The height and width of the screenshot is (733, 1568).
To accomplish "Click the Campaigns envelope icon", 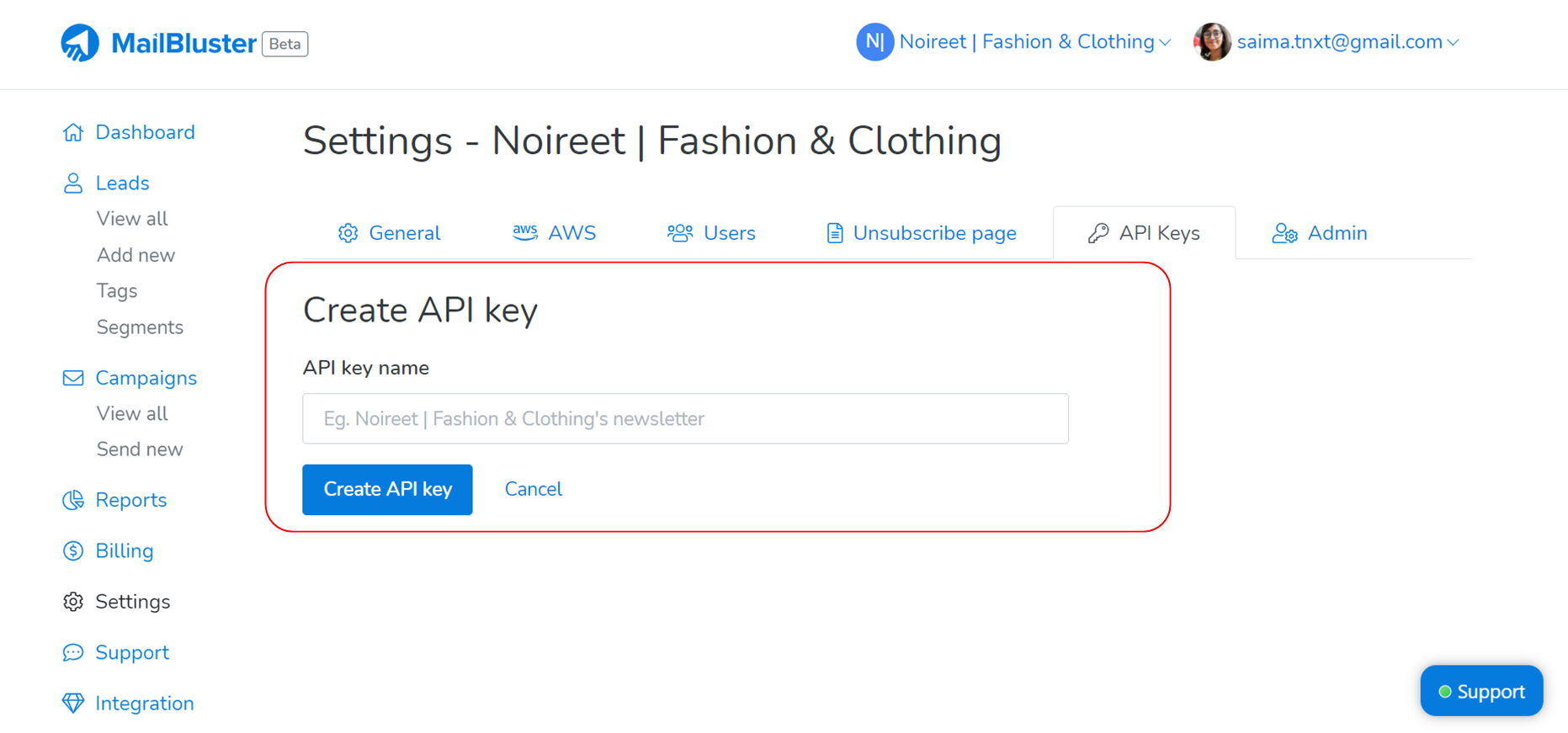I will click(73, 378).
